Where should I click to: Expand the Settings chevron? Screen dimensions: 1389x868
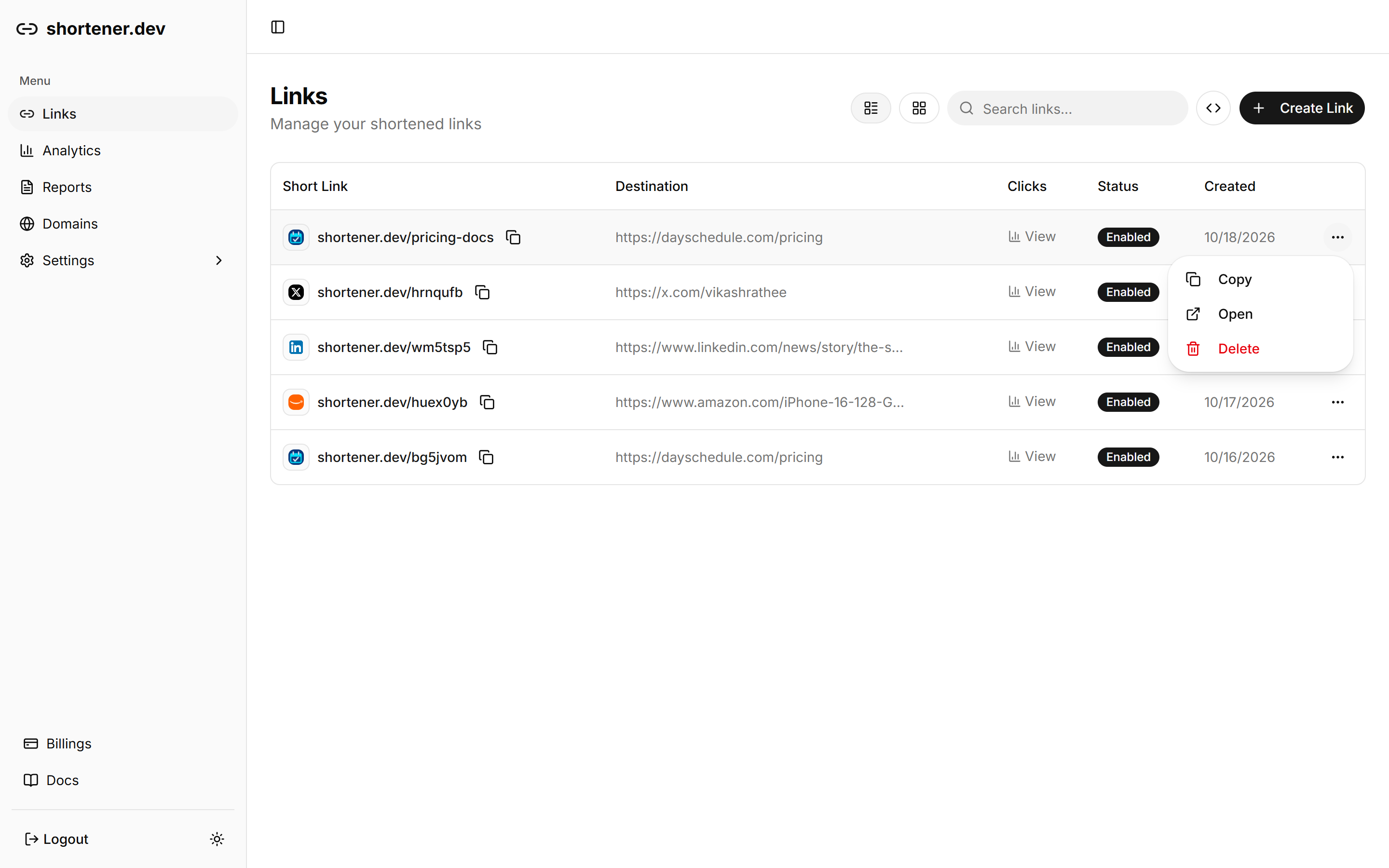tap(218, 260)
